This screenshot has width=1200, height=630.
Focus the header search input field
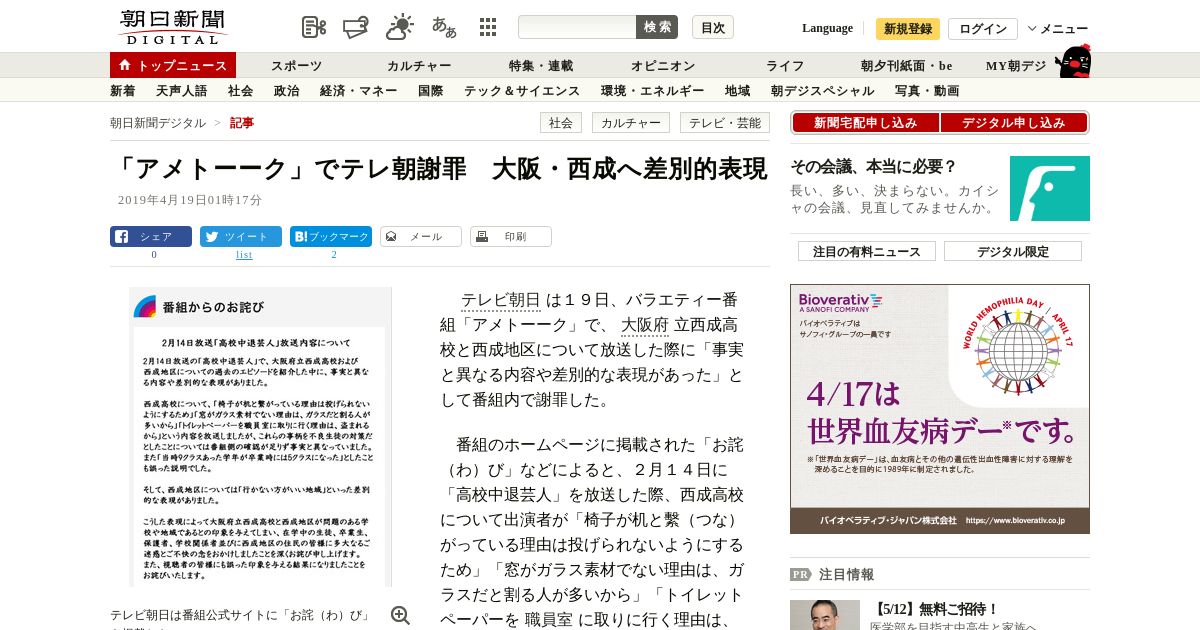pyautogui.click(x=577, y=27)
